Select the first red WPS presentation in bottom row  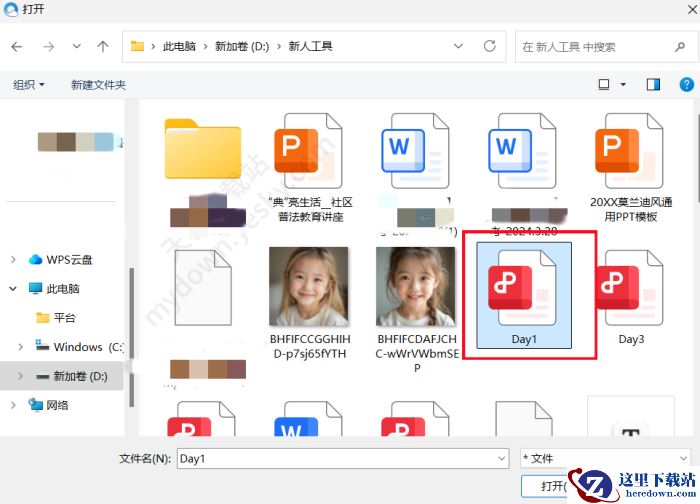203,418
